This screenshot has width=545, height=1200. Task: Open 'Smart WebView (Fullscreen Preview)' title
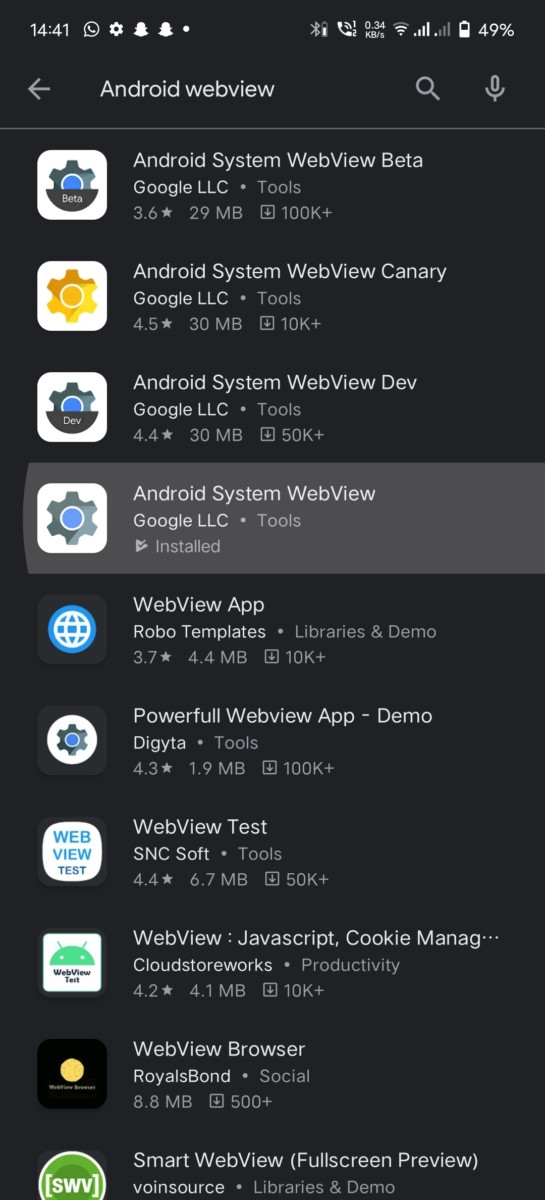click(x=306, y=1160)
